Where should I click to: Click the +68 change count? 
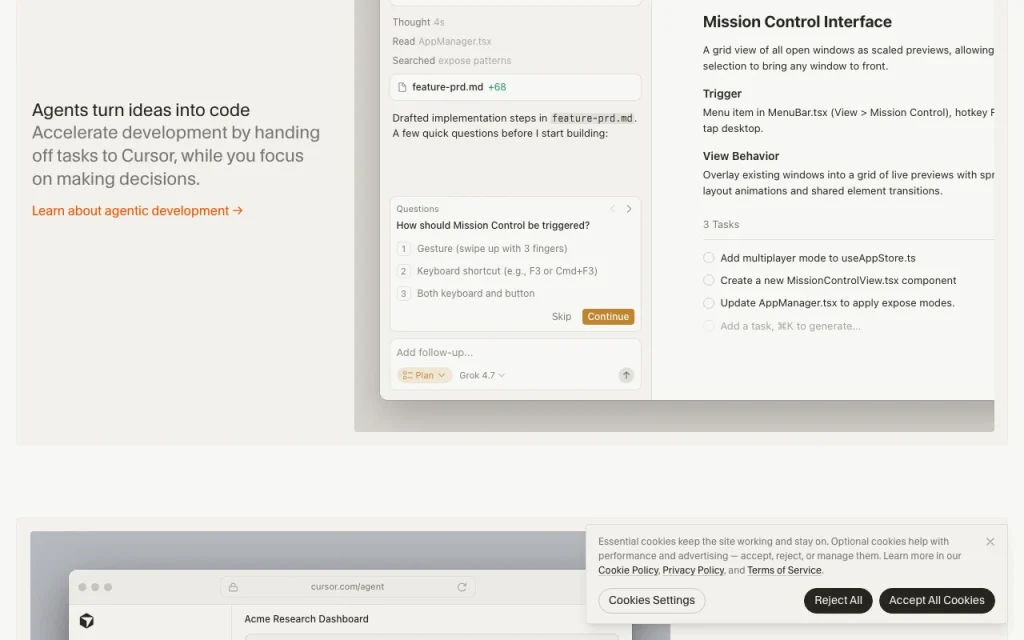[497, 87]
